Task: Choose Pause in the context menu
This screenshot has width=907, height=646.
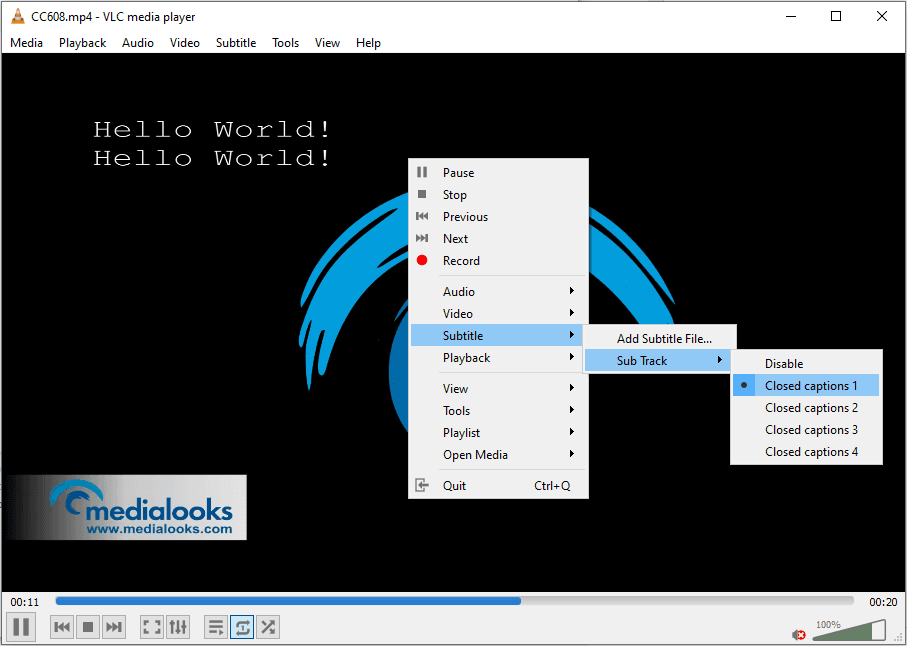Action: click(x=499, y=172)
